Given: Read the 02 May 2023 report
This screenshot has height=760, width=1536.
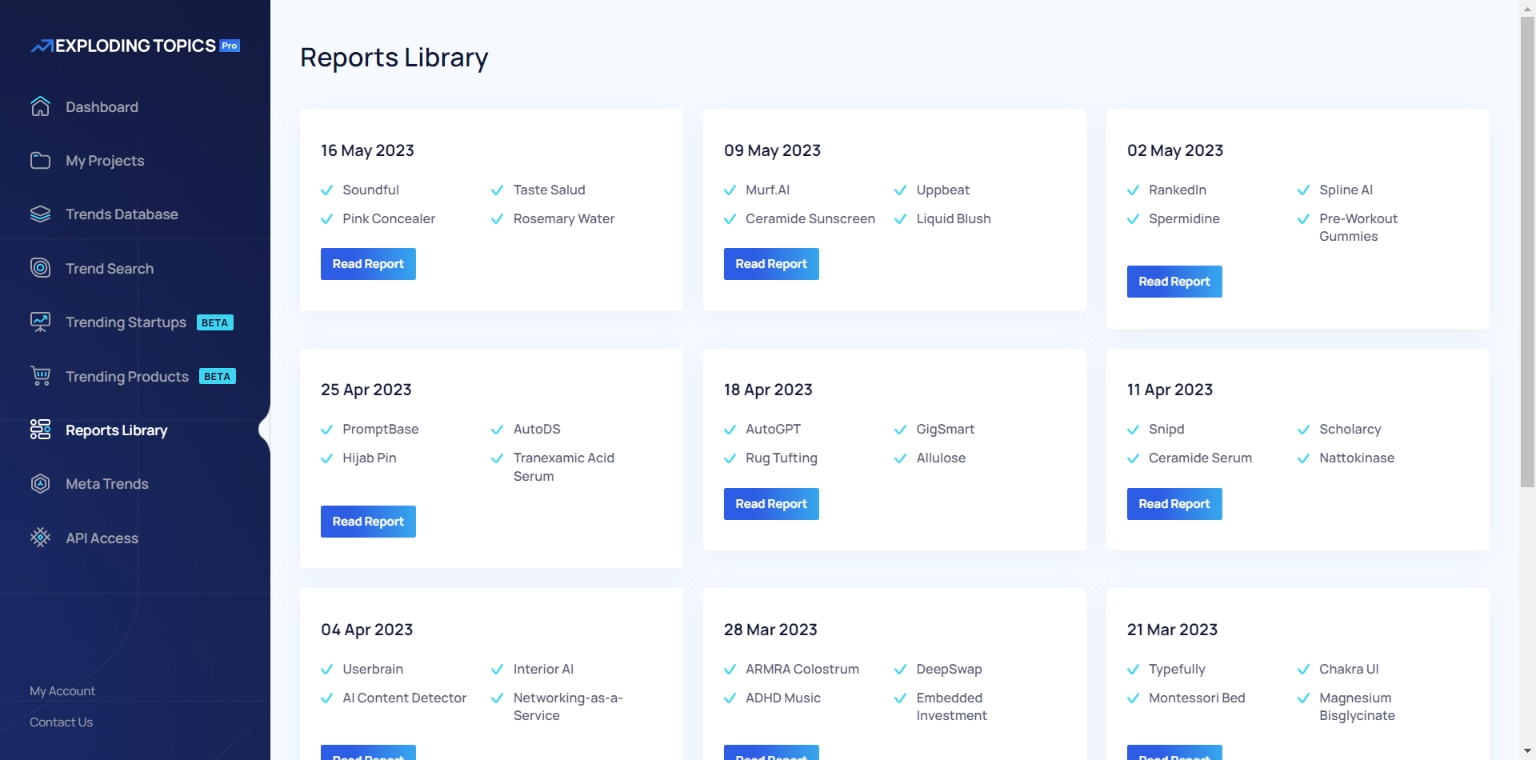Looking at the screenshot, I should pyautogui.click(x=1174, y=282).
